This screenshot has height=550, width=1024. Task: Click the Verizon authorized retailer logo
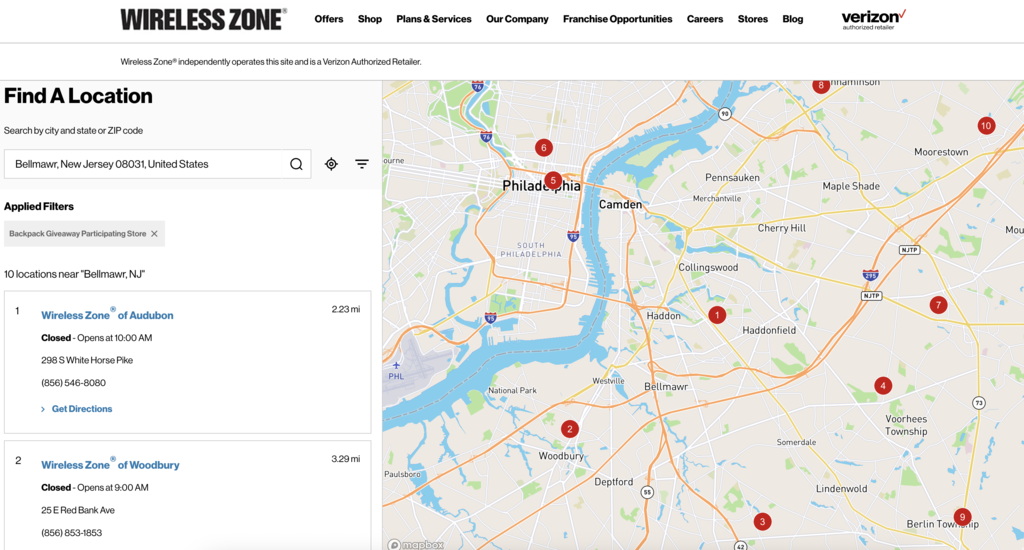[x=873, y=20]
